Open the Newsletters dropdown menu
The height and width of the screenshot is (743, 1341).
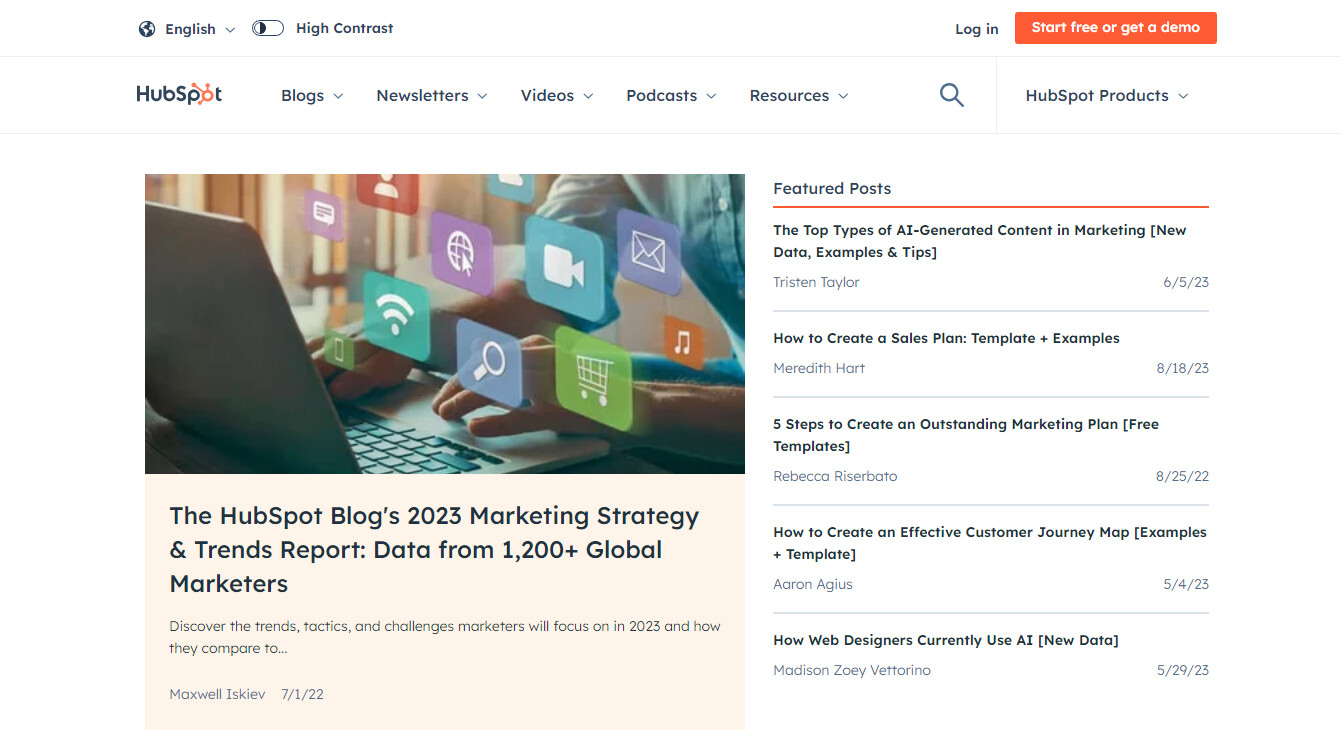tap(432, 96)
